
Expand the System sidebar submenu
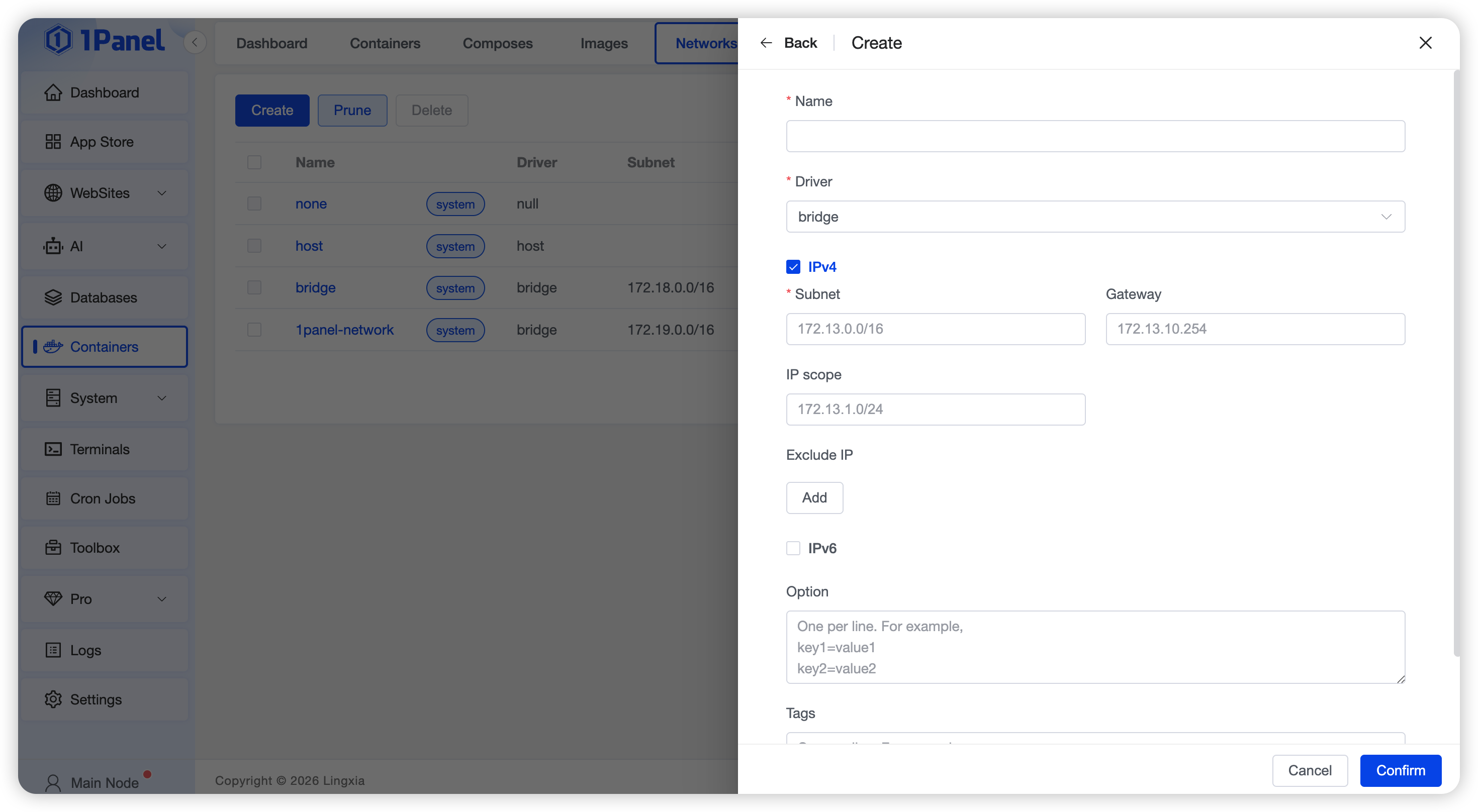point(162,398)
